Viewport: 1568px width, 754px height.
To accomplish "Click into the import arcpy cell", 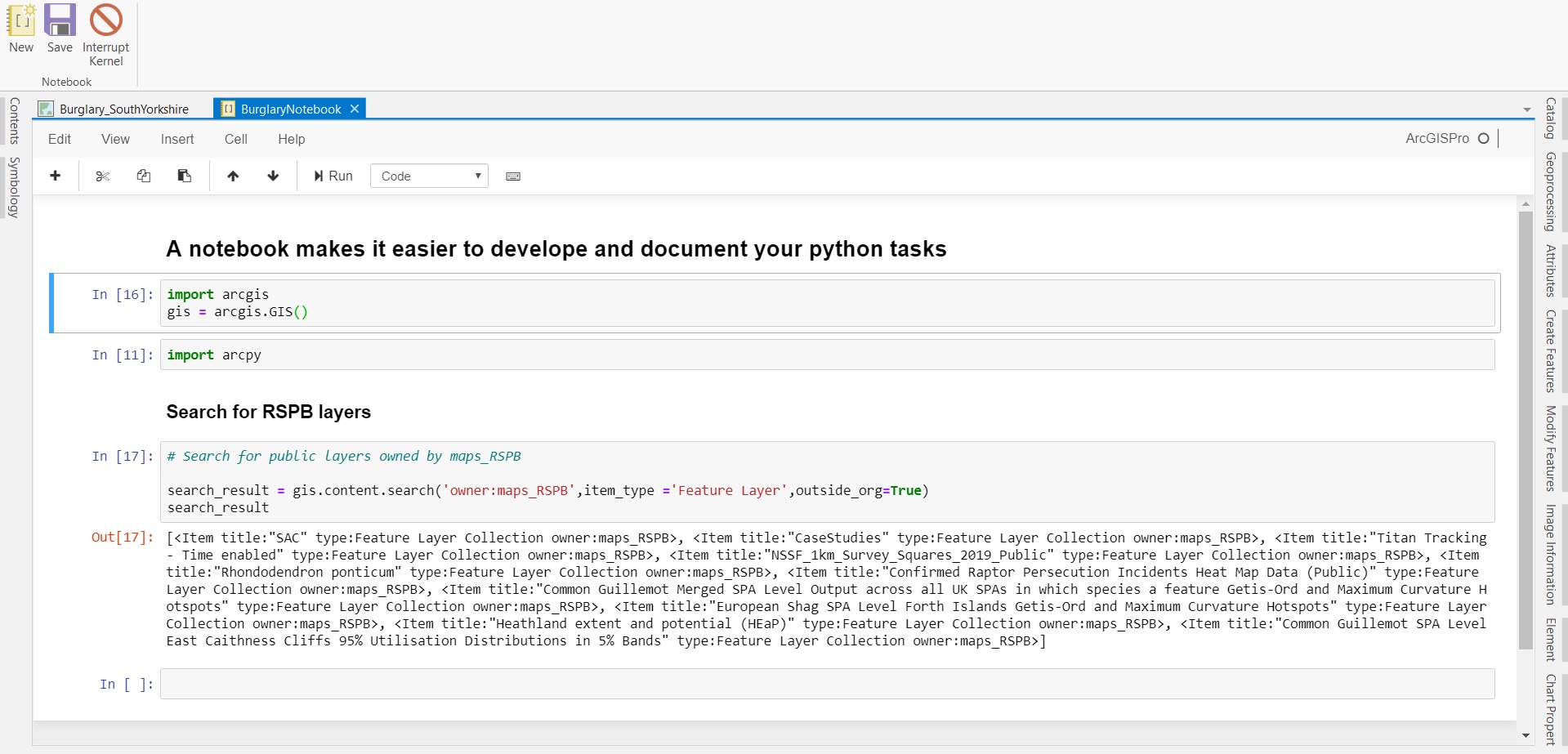I will [x=828, y=355].
